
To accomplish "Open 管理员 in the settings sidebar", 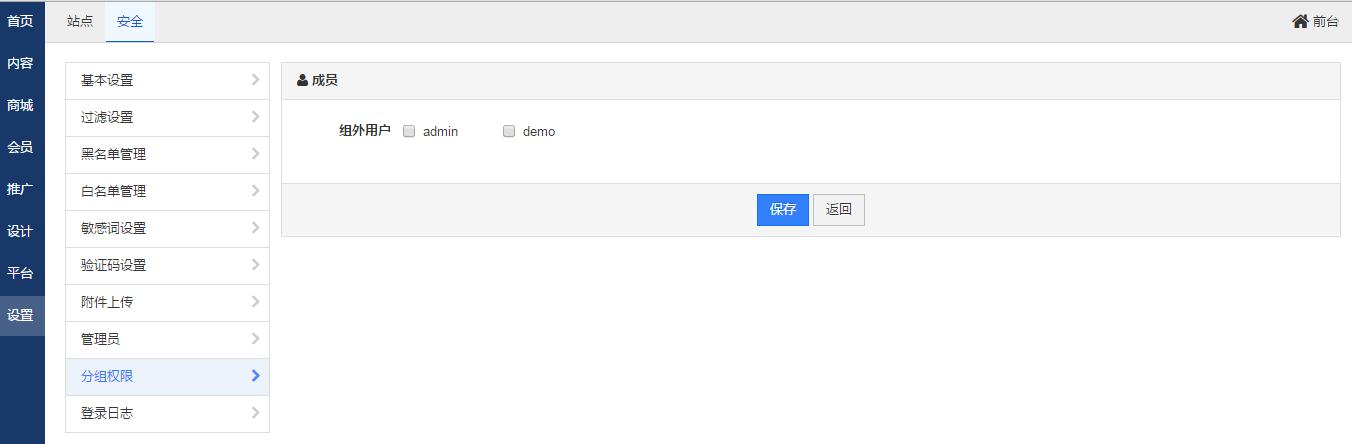I will tap(101, 339).
